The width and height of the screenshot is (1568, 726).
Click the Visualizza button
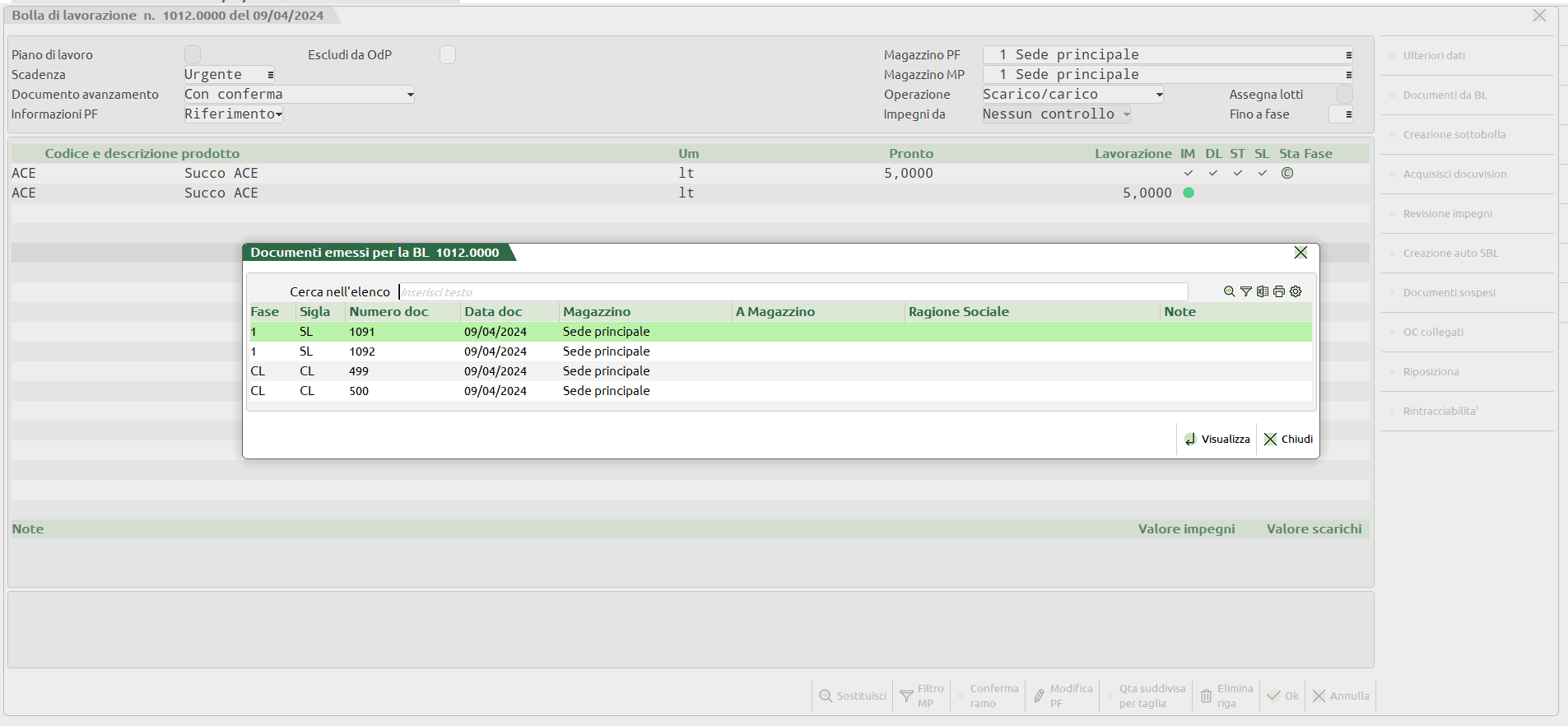(1217, 439)
